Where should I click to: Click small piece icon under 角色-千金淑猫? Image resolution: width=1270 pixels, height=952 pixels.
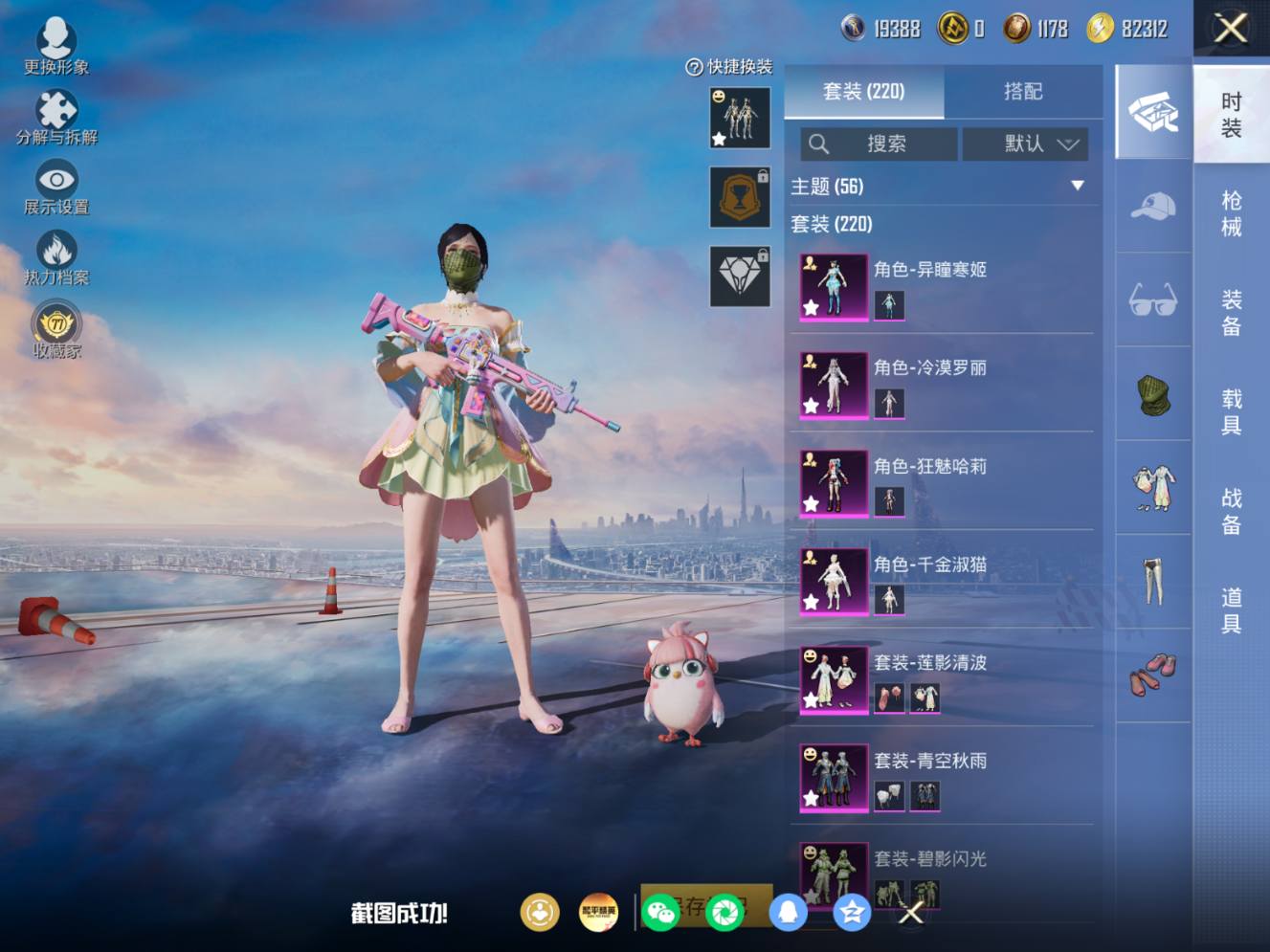889,600
